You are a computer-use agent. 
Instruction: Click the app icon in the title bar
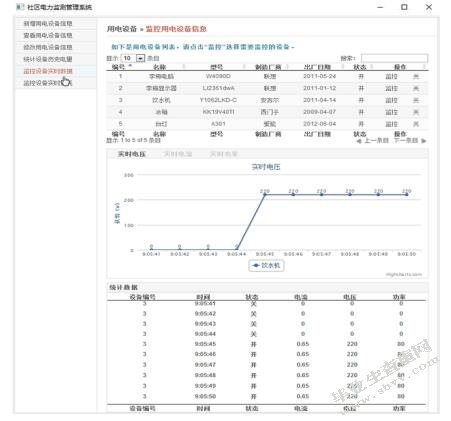(20, 7)
